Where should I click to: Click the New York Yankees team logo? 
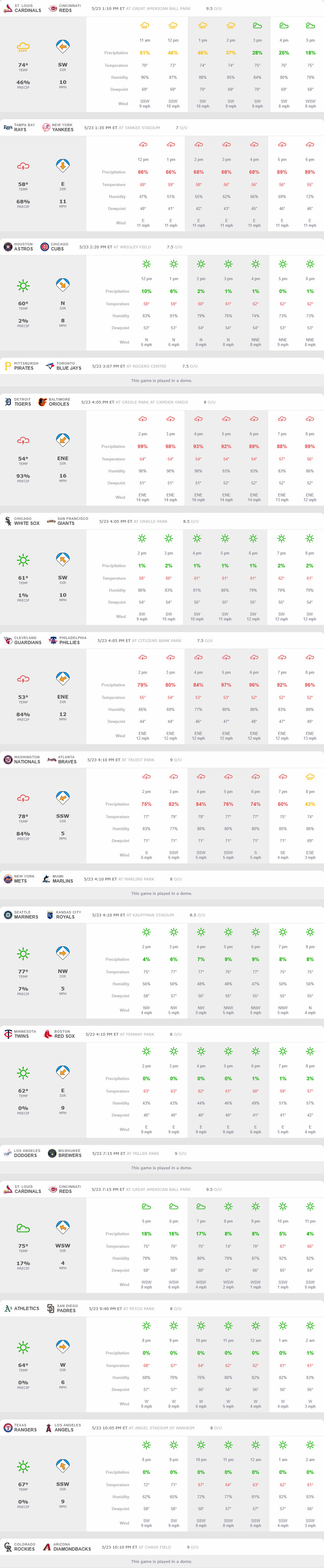[46, 128]
